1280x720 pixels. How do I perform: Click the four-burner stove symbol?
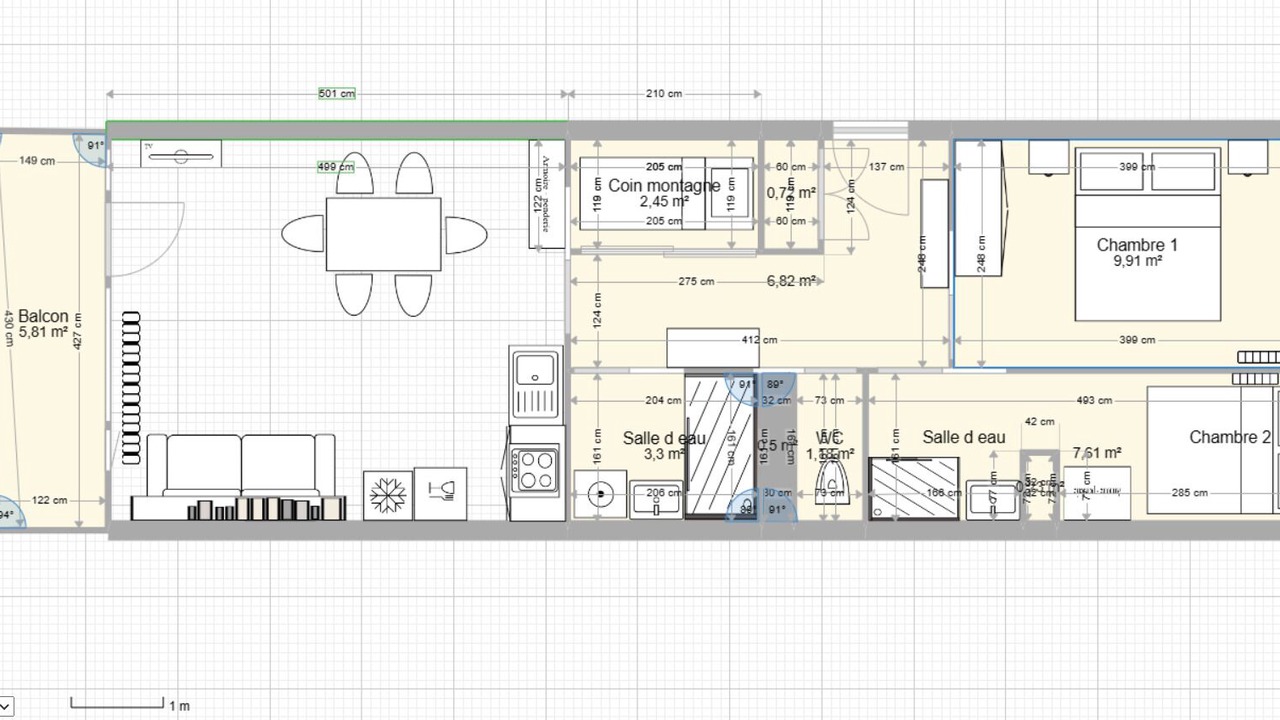click(535, 468)
